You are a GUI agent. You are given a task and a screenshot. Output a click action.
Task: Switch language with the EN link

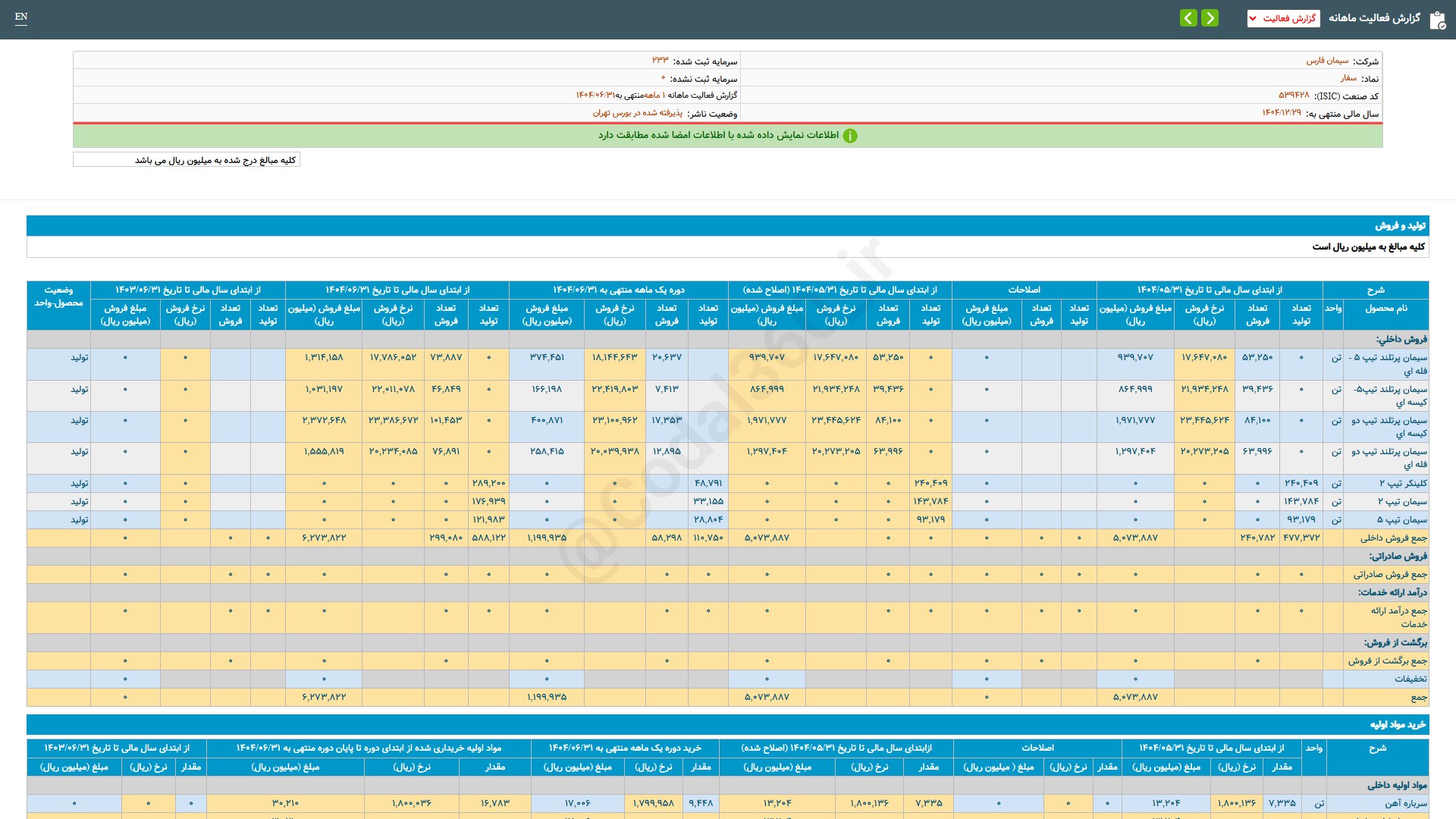pos(21,17)
